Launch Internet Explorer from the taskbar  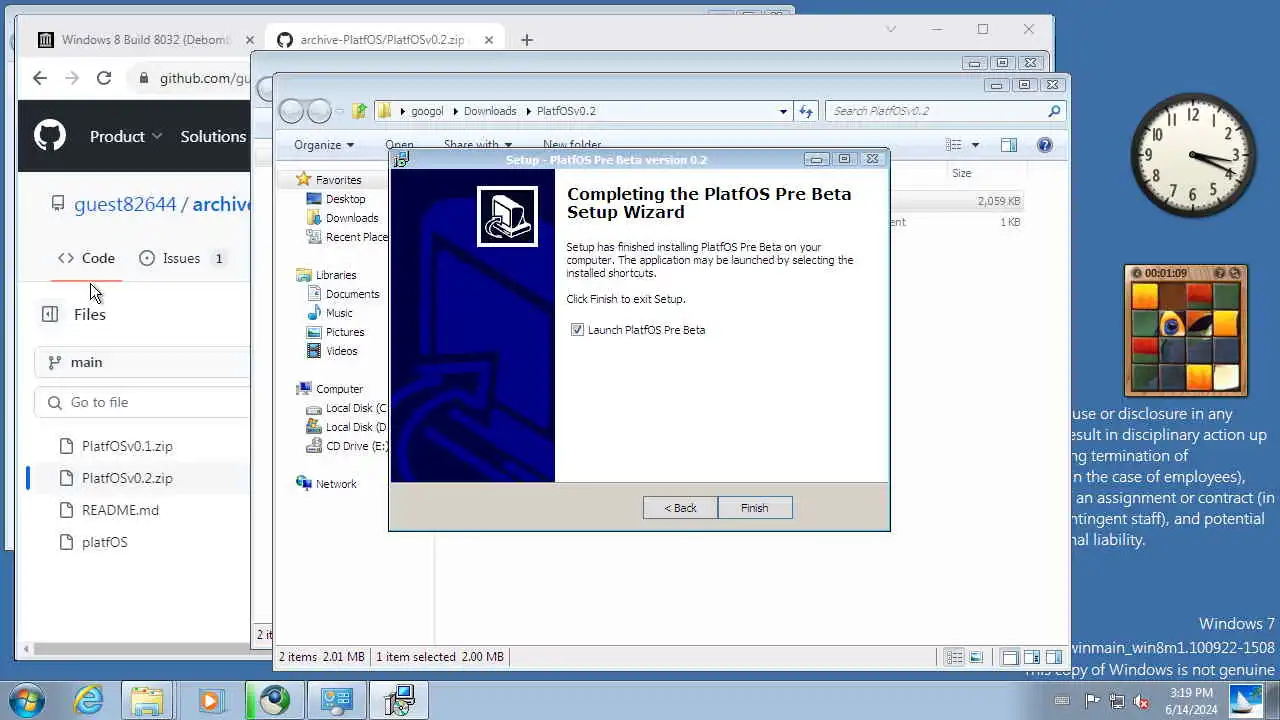pos(89,700)
